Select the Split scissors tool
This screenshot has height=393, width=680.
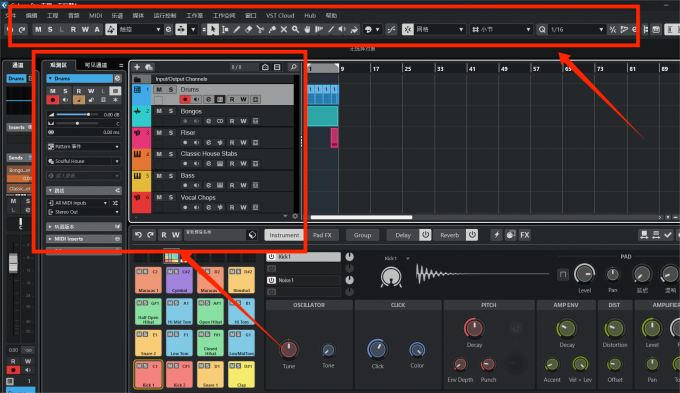[x=260, y=29]
